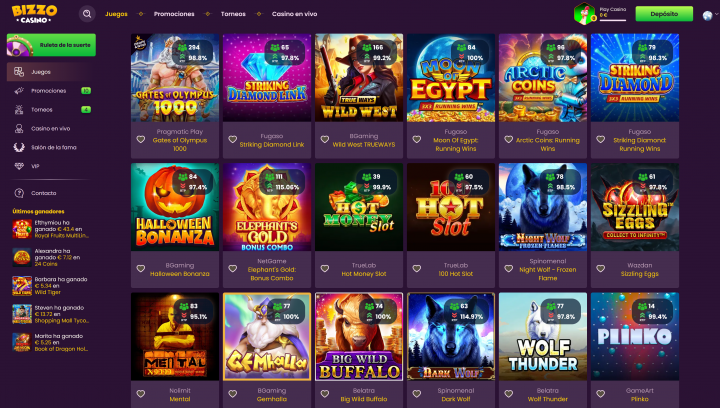Expand the arrow next to Juegos menu
This screenshot has height=408, width=720.
tap(141, 14)
